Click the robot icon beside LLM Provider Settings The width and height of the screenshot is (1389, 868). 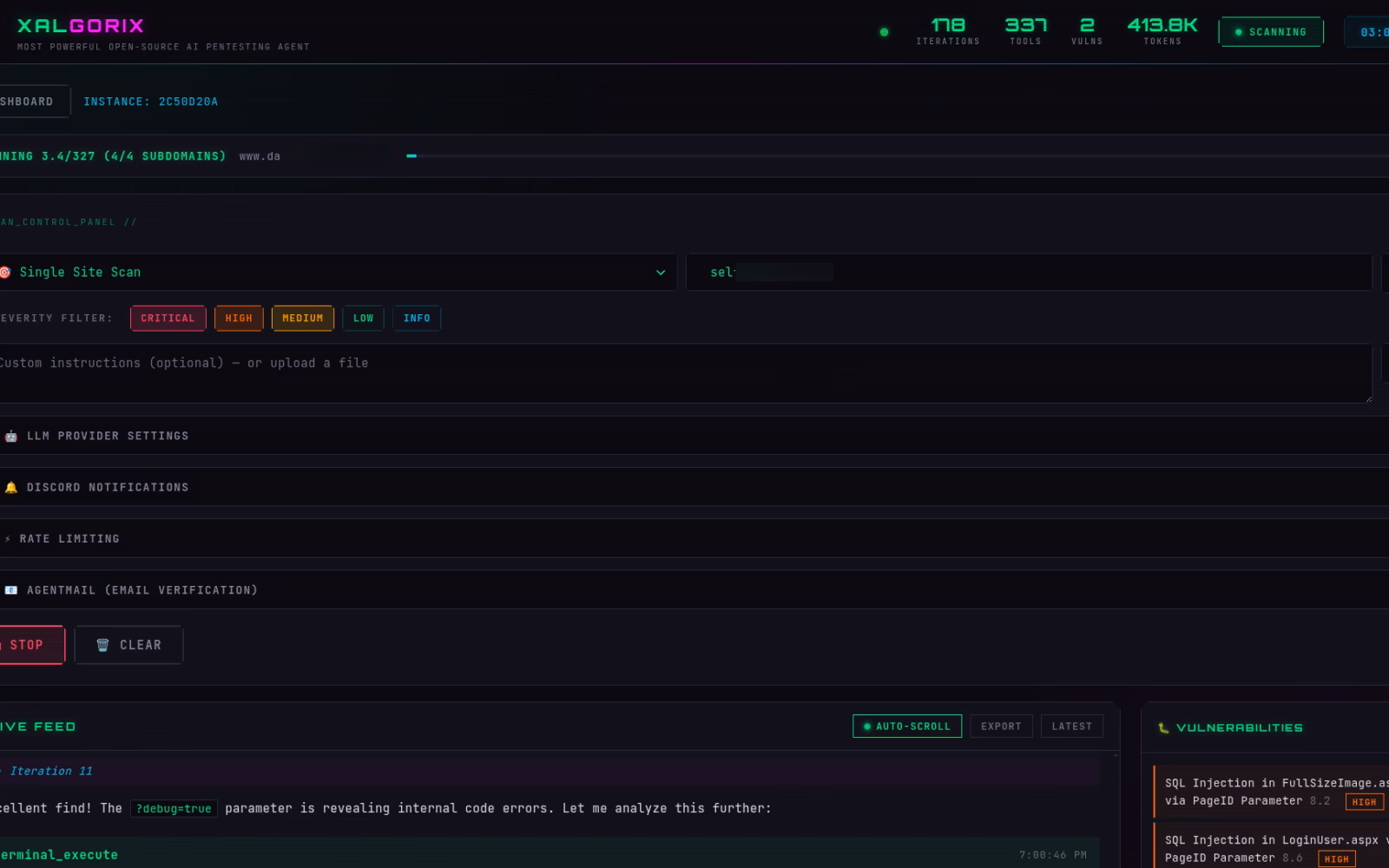click(10, 437)
